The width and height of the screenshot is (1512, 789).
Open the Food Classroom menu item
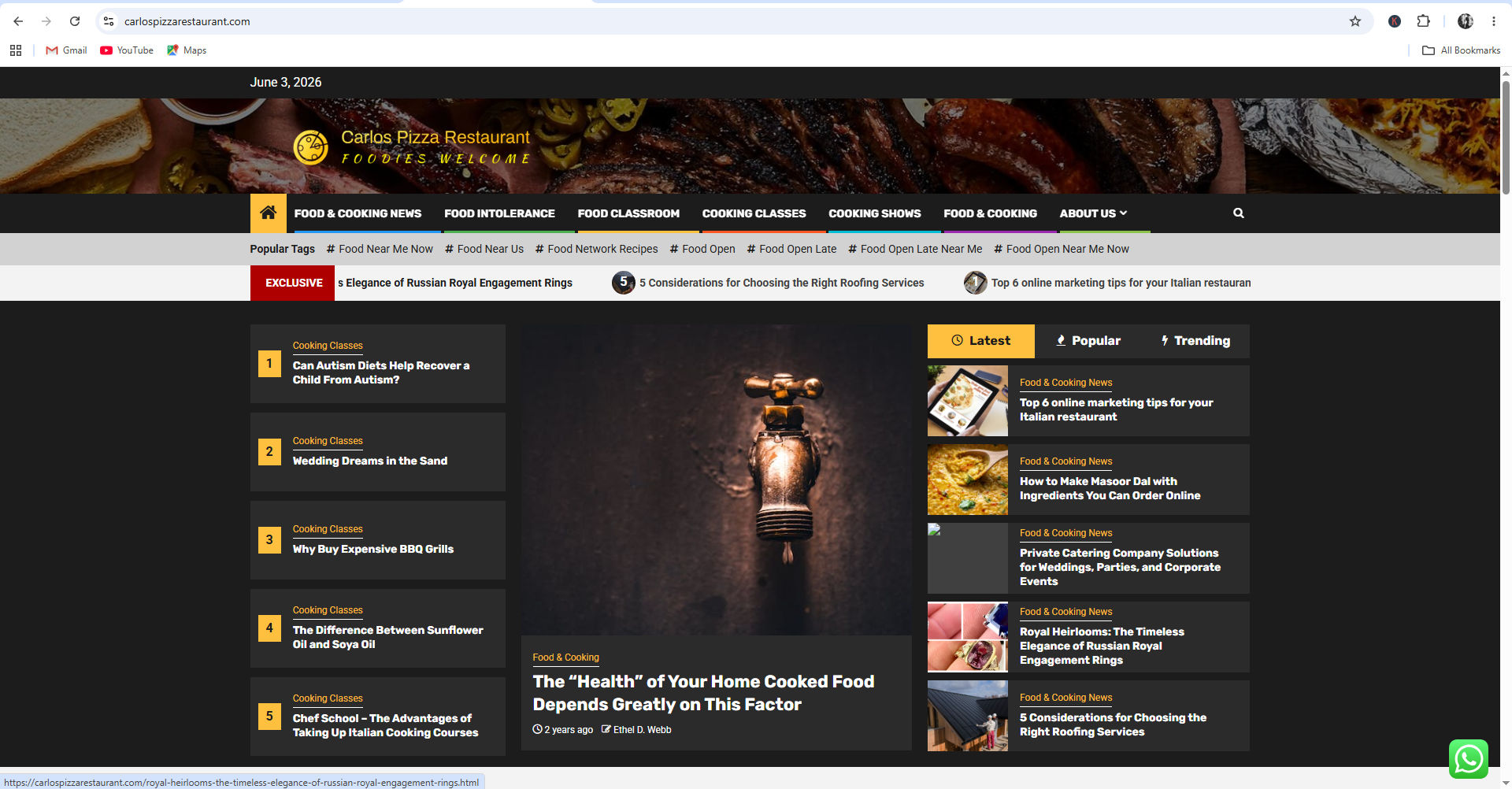coord(628,213)
